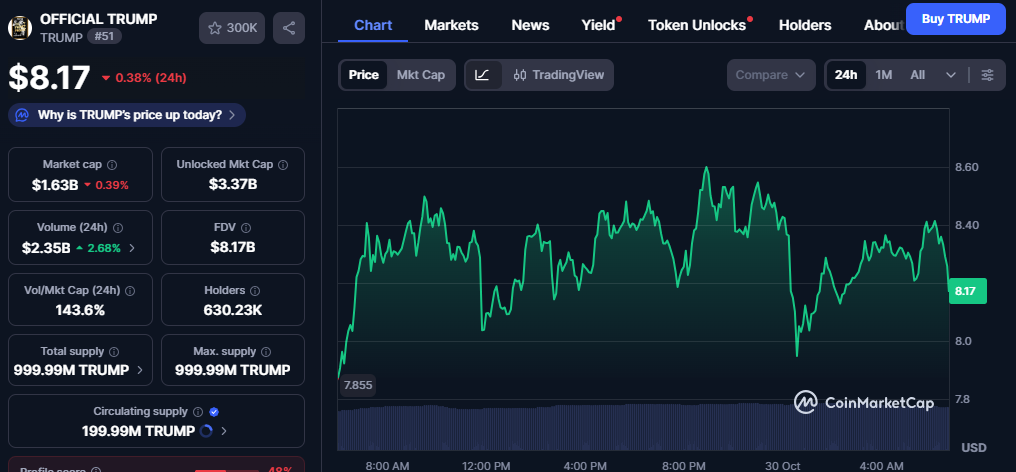Switch chart to Mkt Cap view
This screenshot has width=1016, height=472.
click(421, 75)
